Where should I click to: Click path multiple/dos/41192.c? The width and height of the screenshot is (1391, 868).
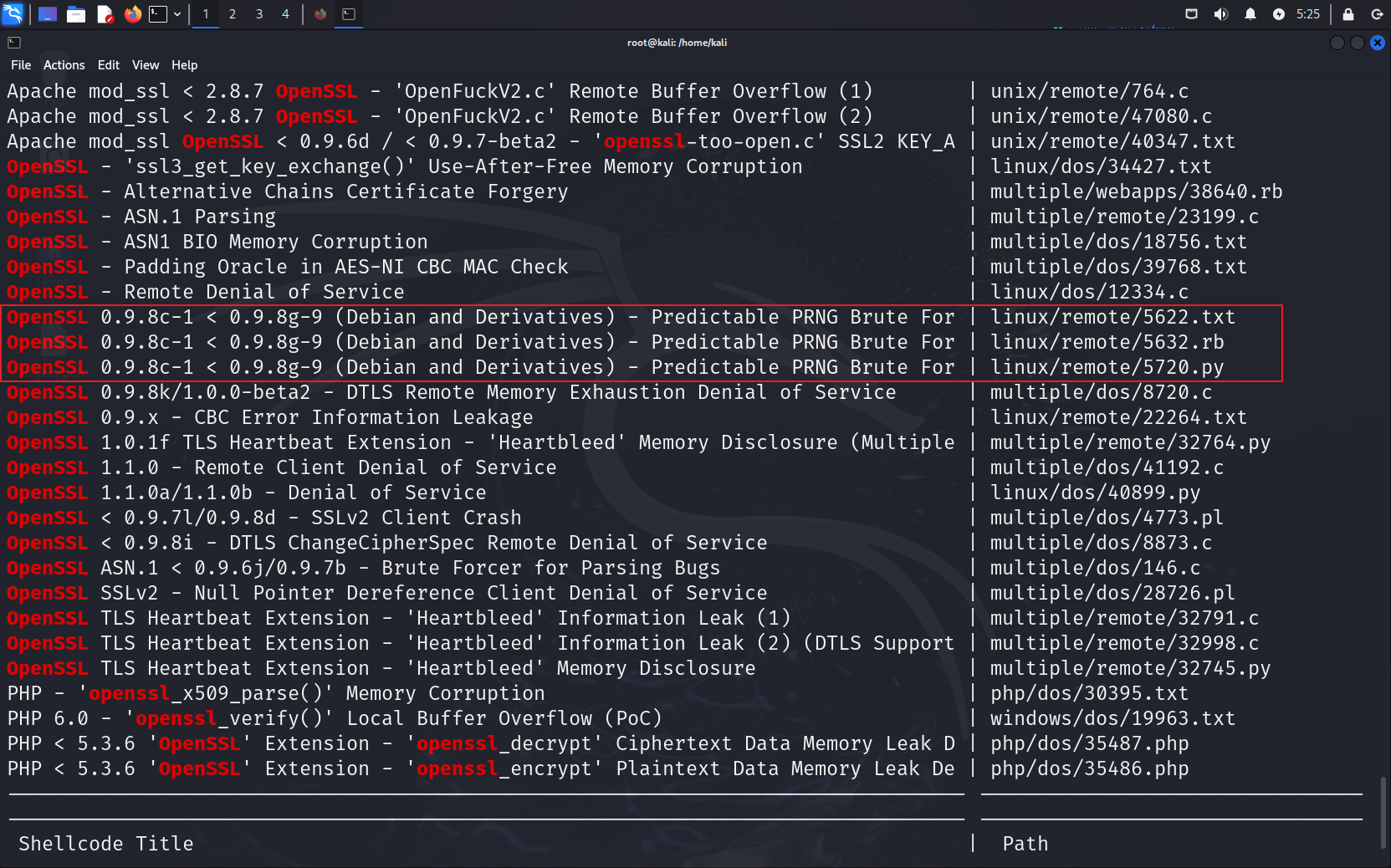(x=1107, y=467)
